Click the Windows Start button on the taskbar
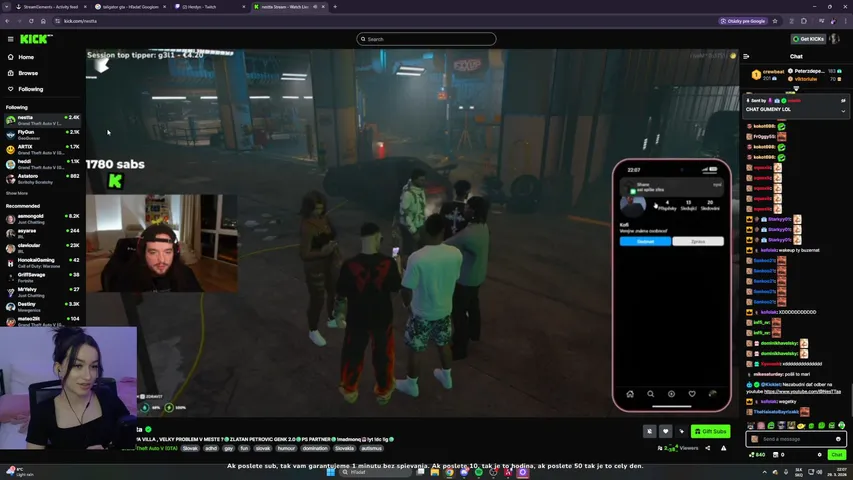 tap(330, 472)
